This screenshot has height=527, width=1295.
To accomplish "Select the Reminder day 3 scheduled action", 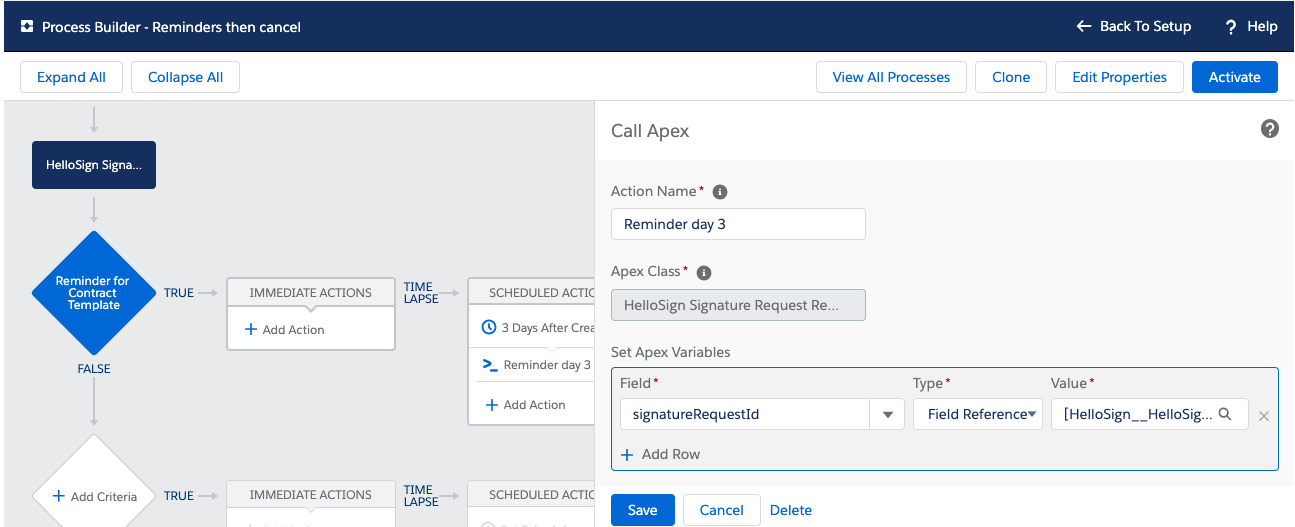I will pyautogui.click(x=537, y=365).
